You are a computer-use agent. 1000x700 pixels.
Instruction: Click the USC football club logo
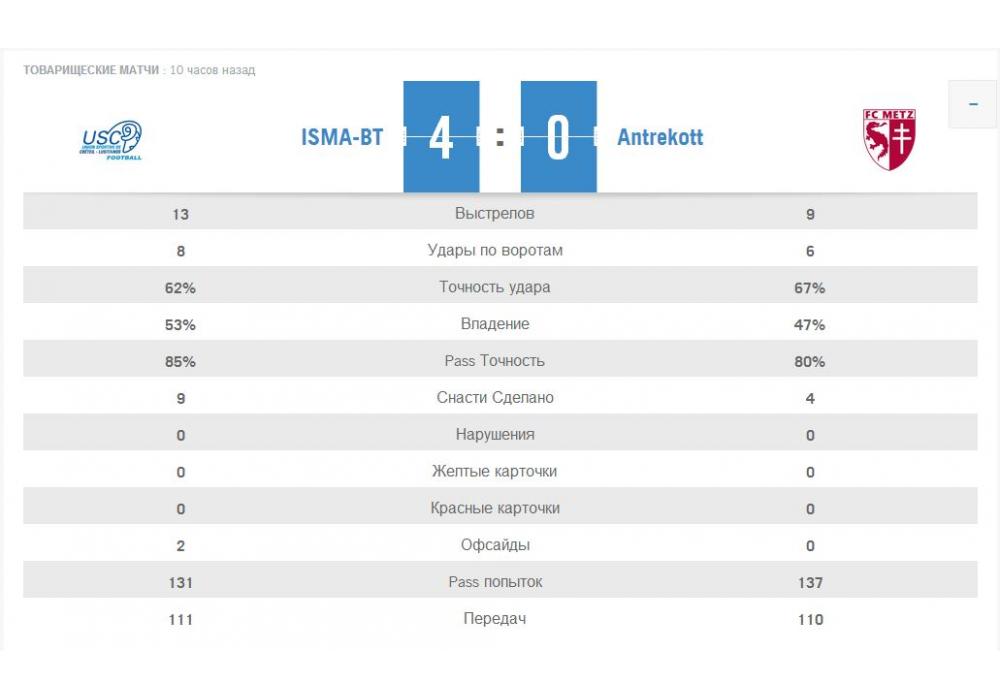tap(111, 139)
